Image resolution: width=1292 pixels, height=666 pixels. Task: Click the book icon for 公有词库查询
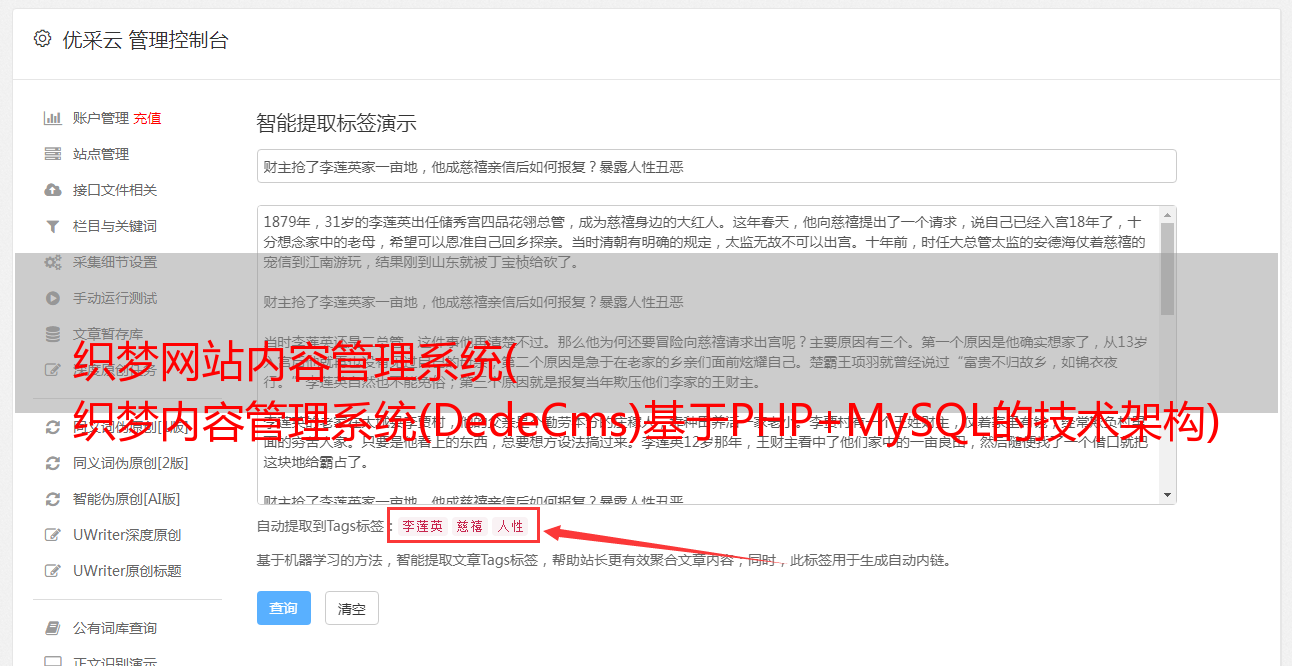pyautogui.click(x=53, y=628)
